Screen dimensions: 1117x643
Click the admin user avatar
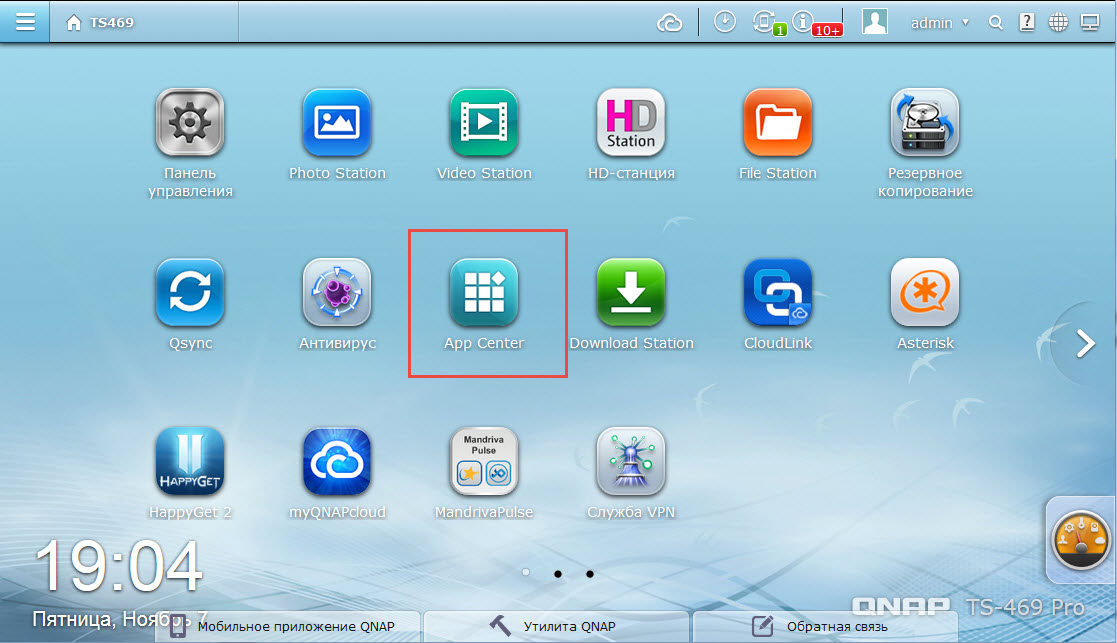click(x=874, y=22)
